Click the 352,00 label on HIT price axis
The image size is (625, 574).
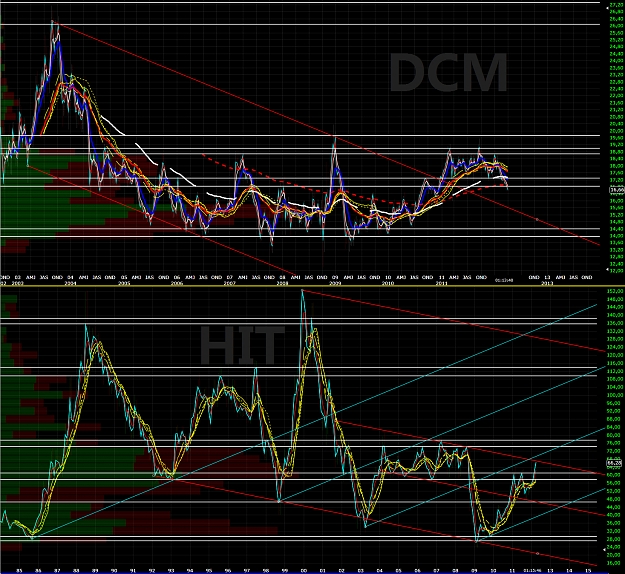point(615,291)
